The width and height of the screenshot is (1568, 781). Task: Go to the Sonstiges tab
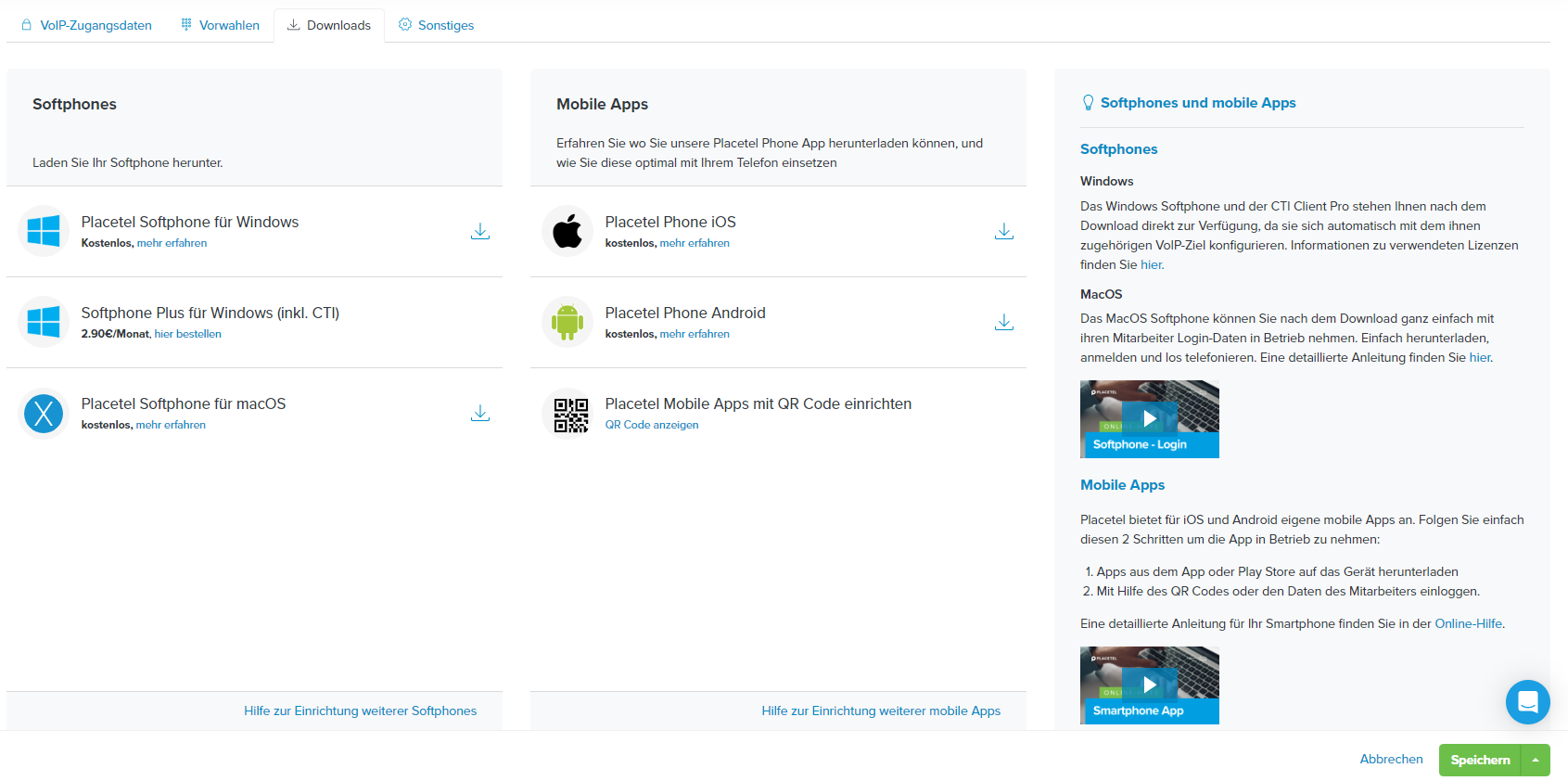pyautogui.click(x=436, y=25)
